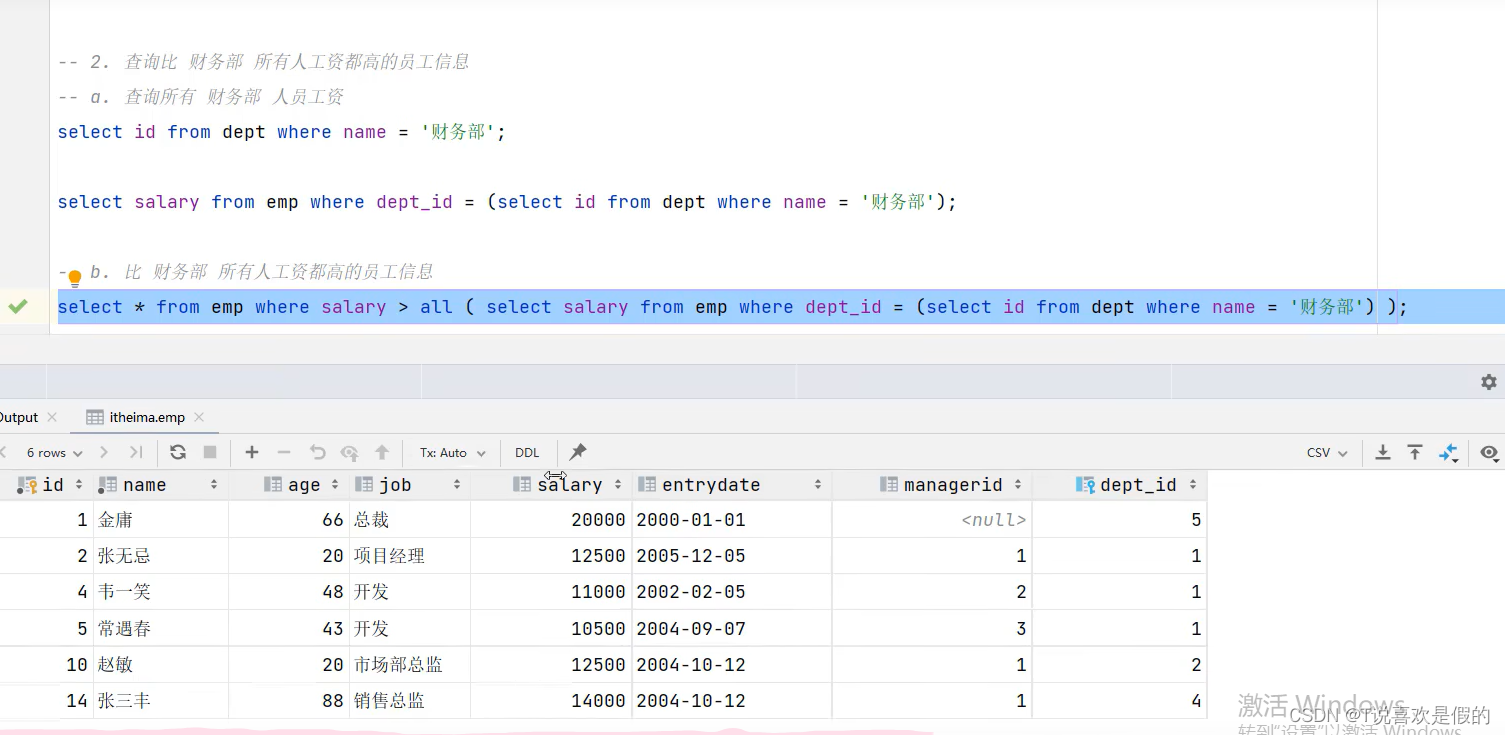Click the entrydate cell 2005-12-05
This screenshot has width=1505, height=735.
(732, 556)
